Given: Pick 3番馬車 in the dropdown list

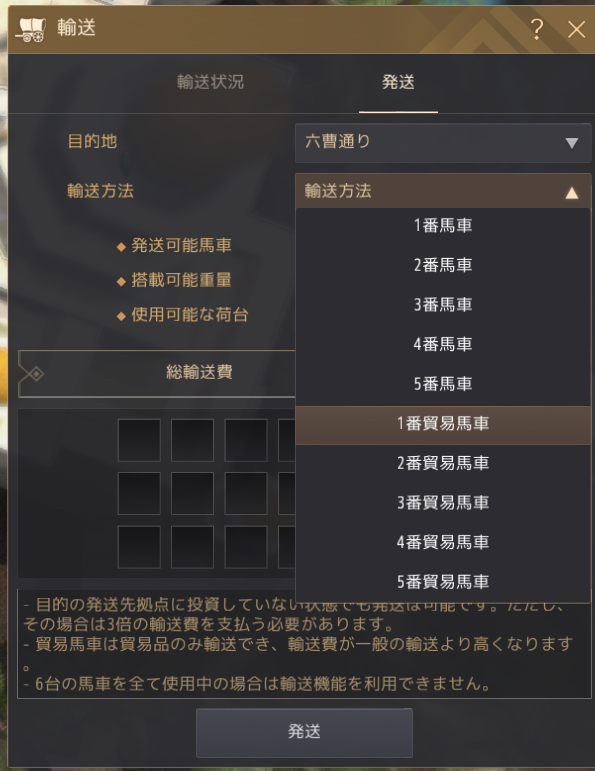Looking at the screenshot, I should point(443,305).
